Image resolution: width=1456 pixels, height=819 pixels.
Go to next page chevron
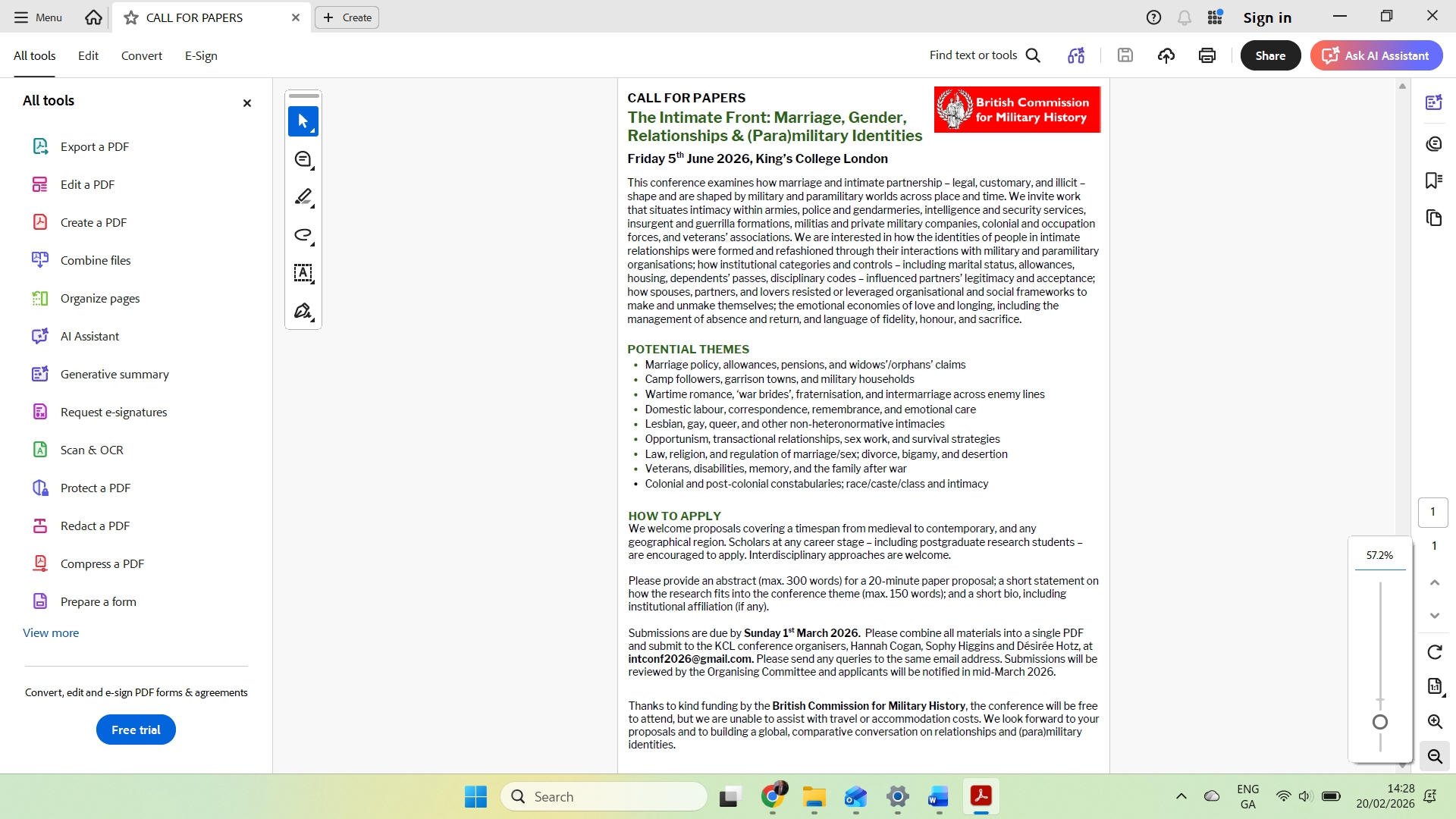click(x=1434, y=616)
